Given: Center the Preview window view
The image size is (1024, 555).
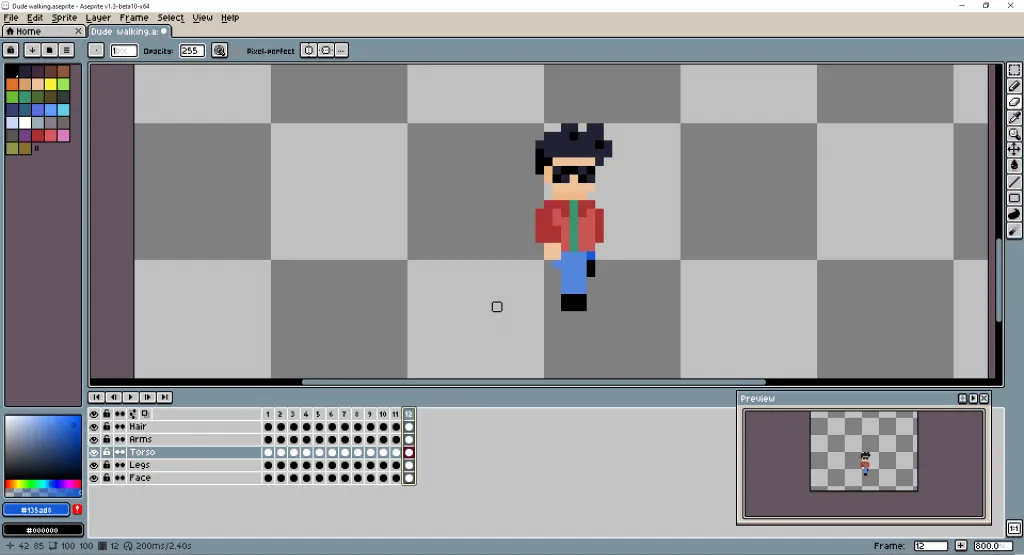Looking at the screenshot, I should pyautogui.click(x=962, y=398).
